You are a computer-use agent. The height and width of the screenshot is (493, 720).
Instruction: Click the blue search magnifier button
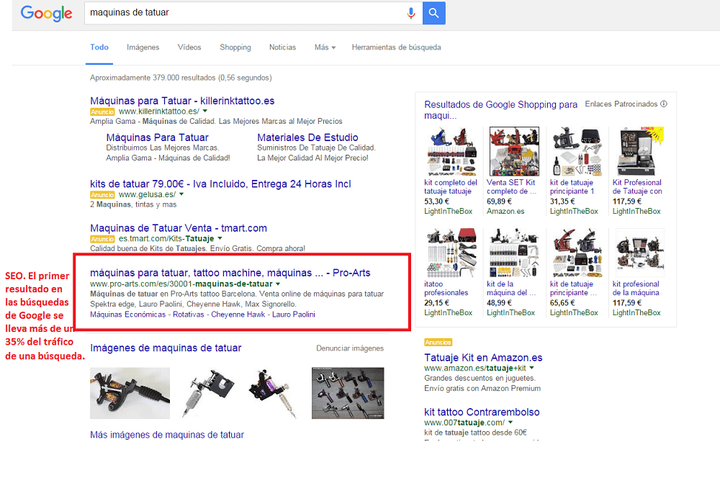tap(434, 13)
